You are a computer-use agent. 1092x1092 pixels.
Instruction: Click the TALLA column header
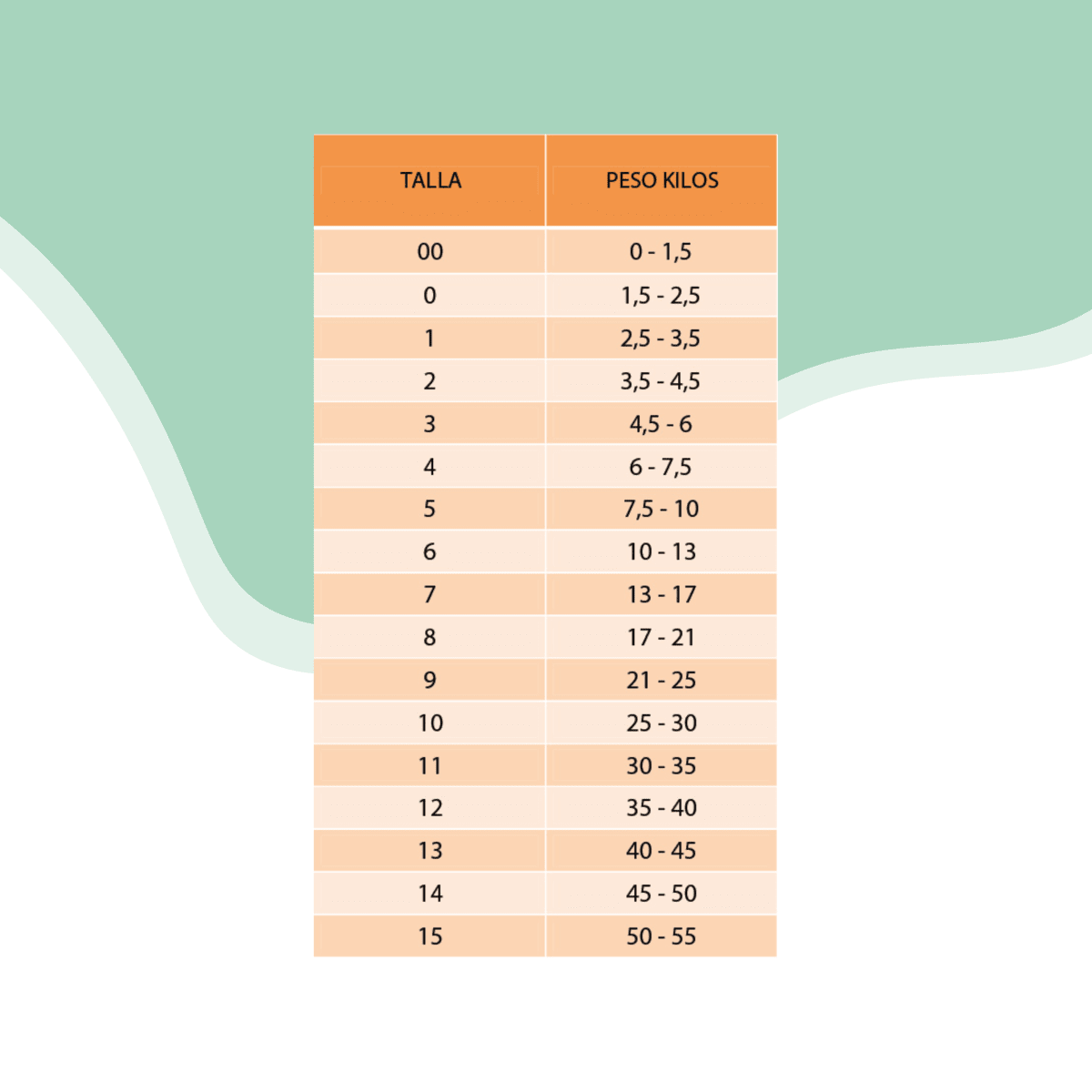point(430,180)
